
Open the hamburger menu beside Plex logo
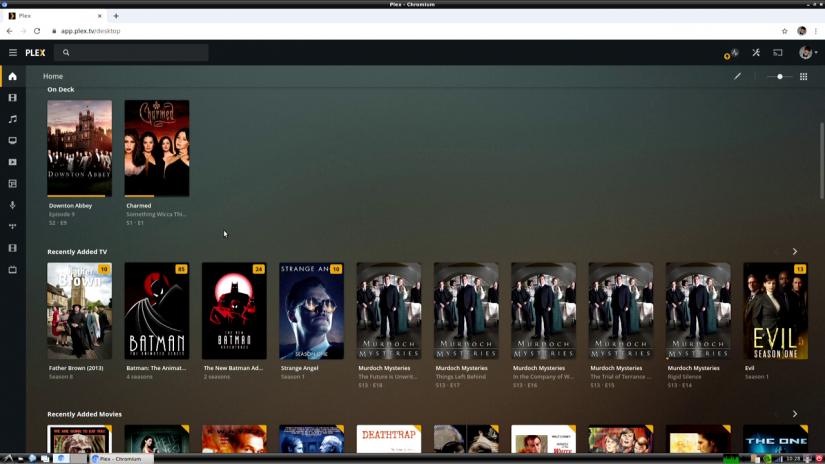click(13, 53)
